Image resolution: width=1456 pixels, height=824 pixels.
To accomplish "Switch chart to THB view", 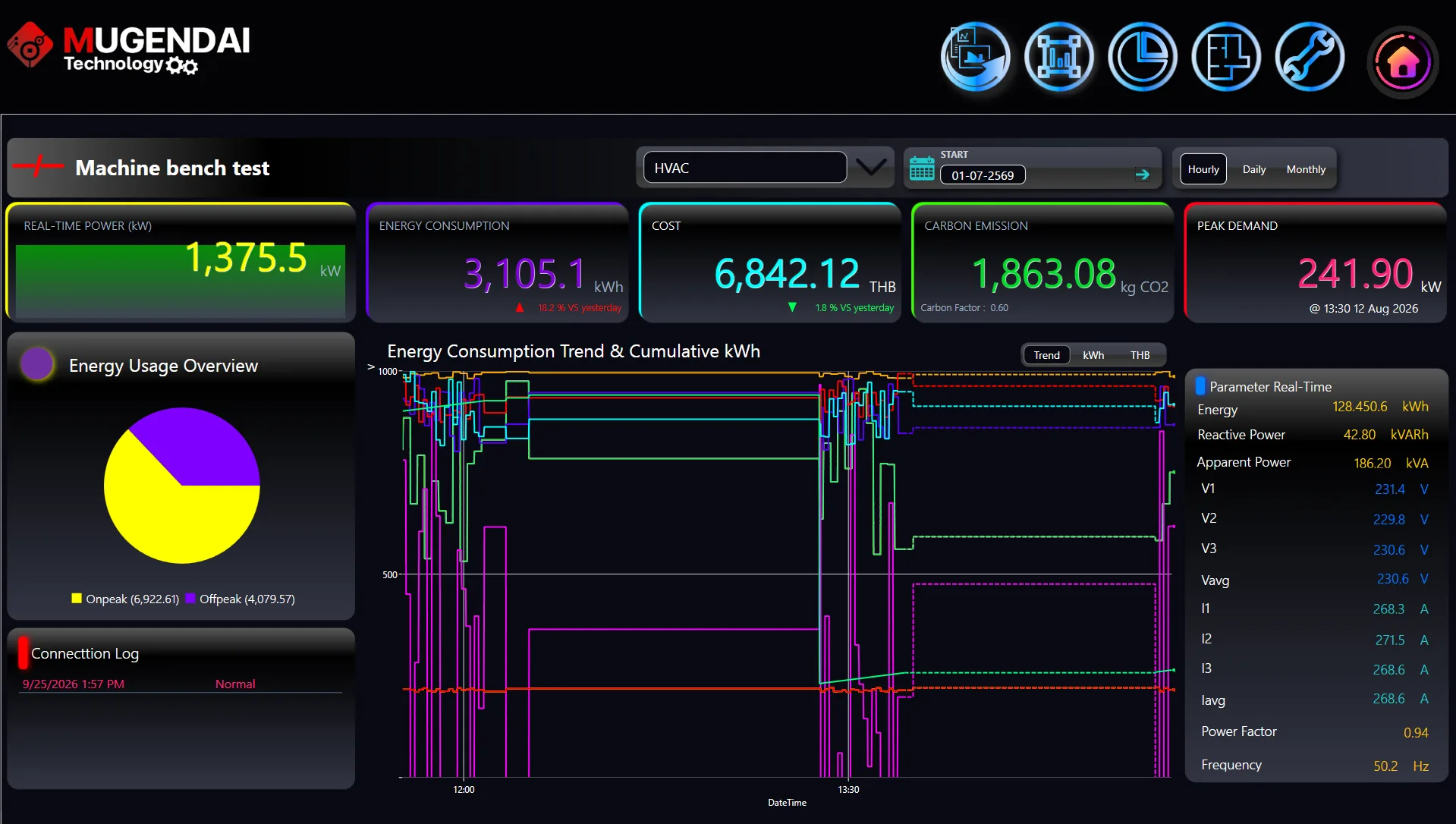I will (x=1140, y=355).
